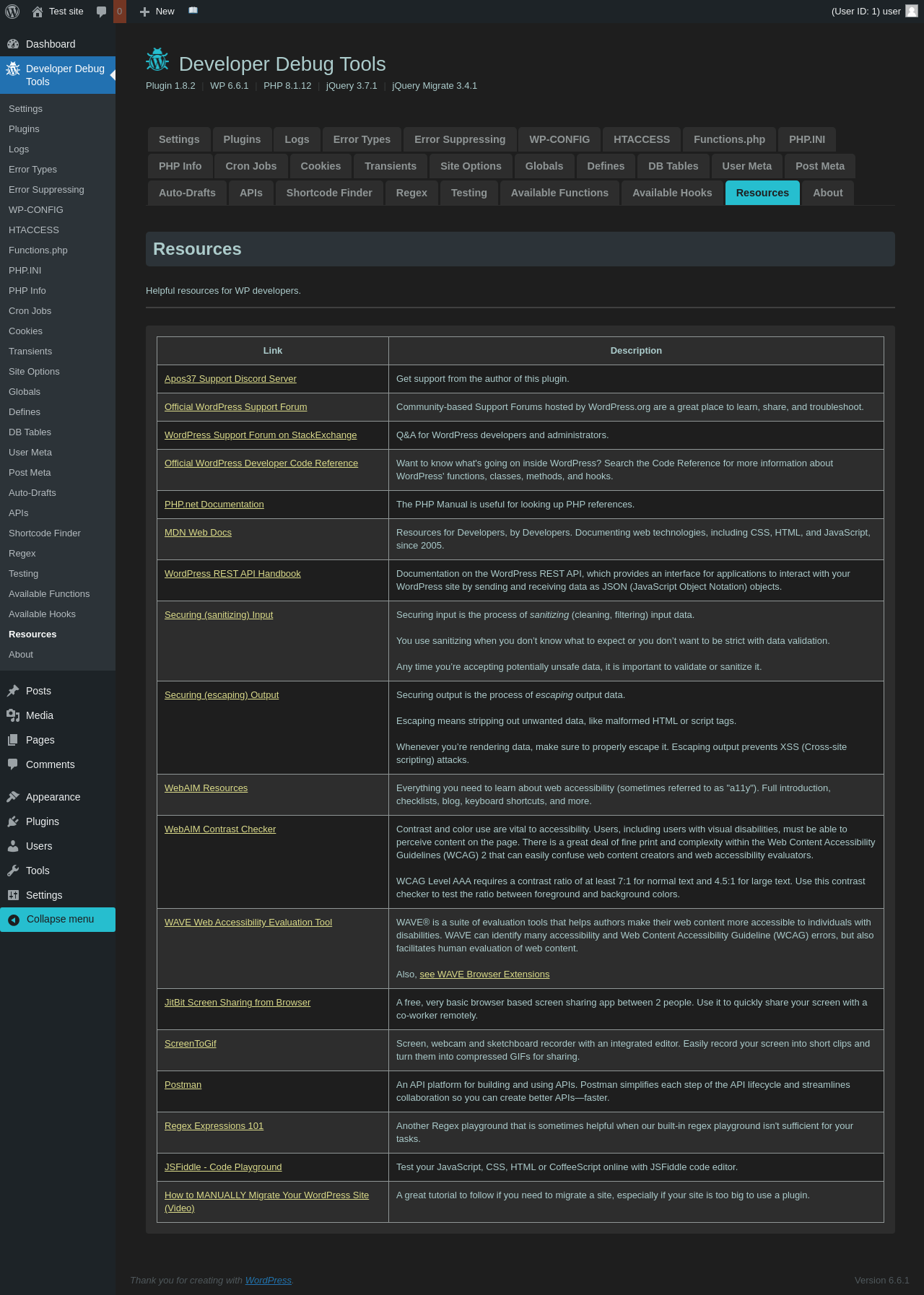Click the Securing (escaping) Output link
This screenshot has width=924, height=1295.
coord(222,695)
